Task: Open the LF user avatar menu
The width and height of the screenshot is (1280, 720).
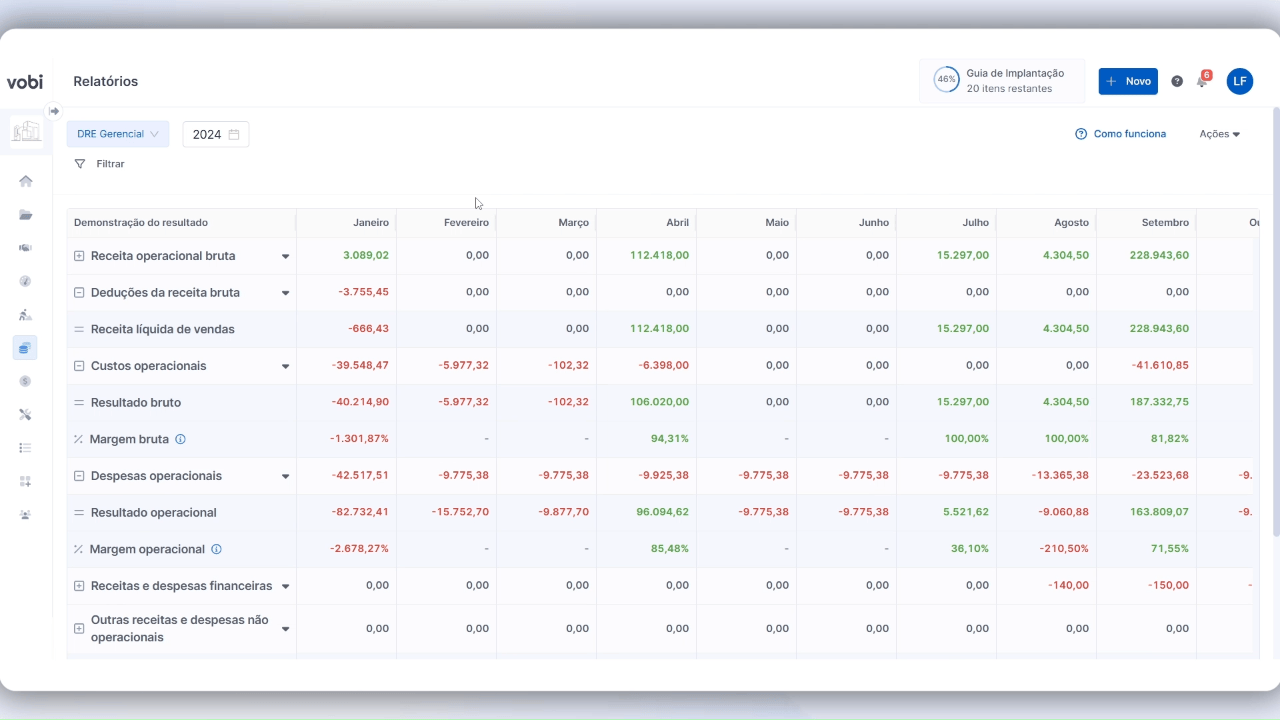Action: tap(1240, 81)
